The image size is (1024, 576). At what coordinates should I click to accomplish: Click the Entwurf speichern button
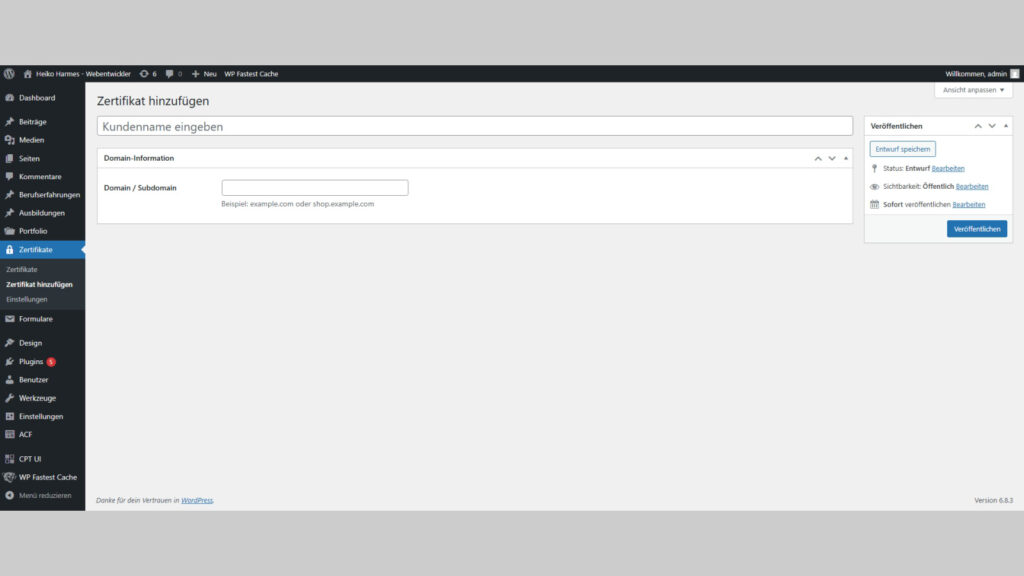pos(903,148)
